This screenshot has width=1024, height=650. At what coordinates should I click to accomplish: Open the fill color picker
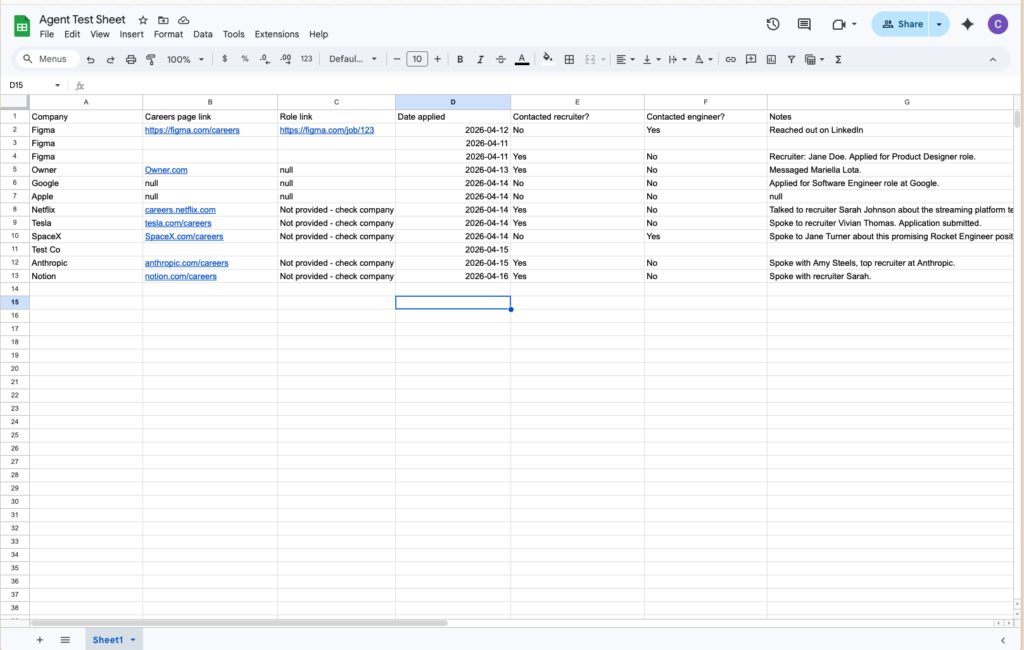click(547, 60)
